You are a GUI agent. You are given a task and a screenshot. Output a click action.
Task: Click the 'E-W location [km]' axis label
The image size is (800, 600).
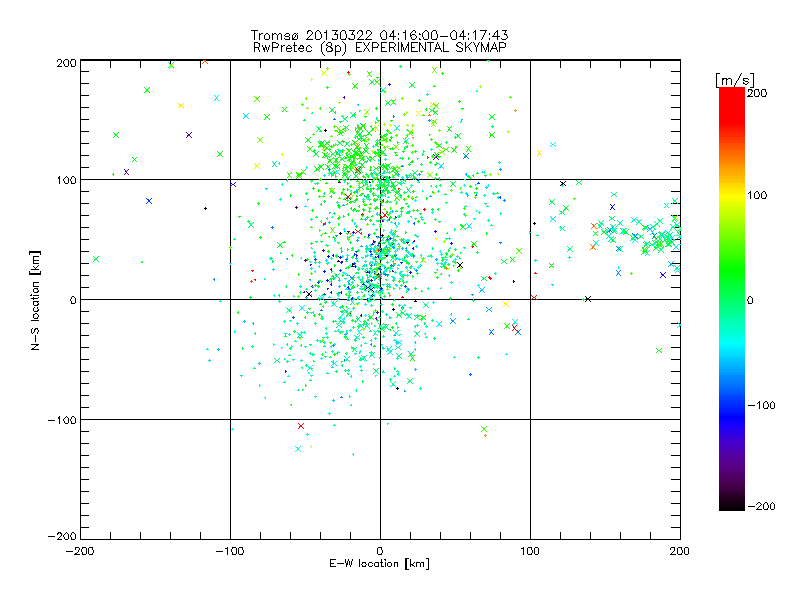coord(379,563)
